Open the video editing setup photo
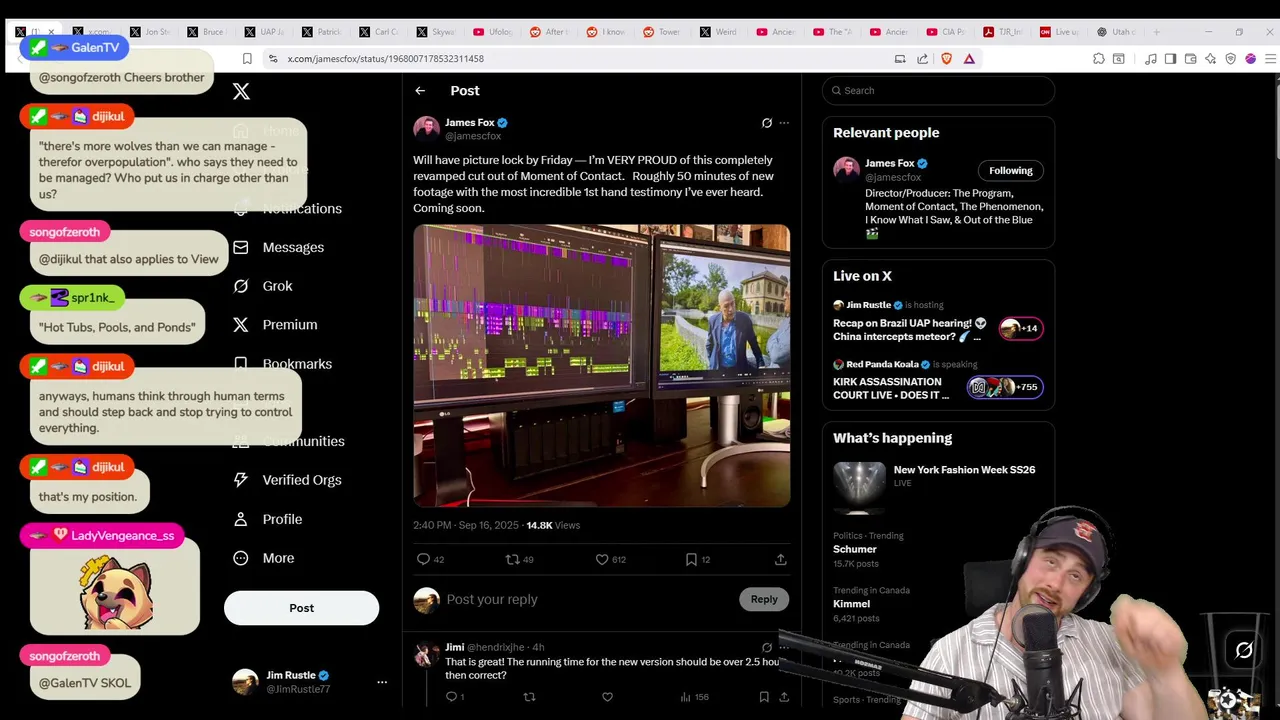 pyautogui.click(x=602, y=366)
